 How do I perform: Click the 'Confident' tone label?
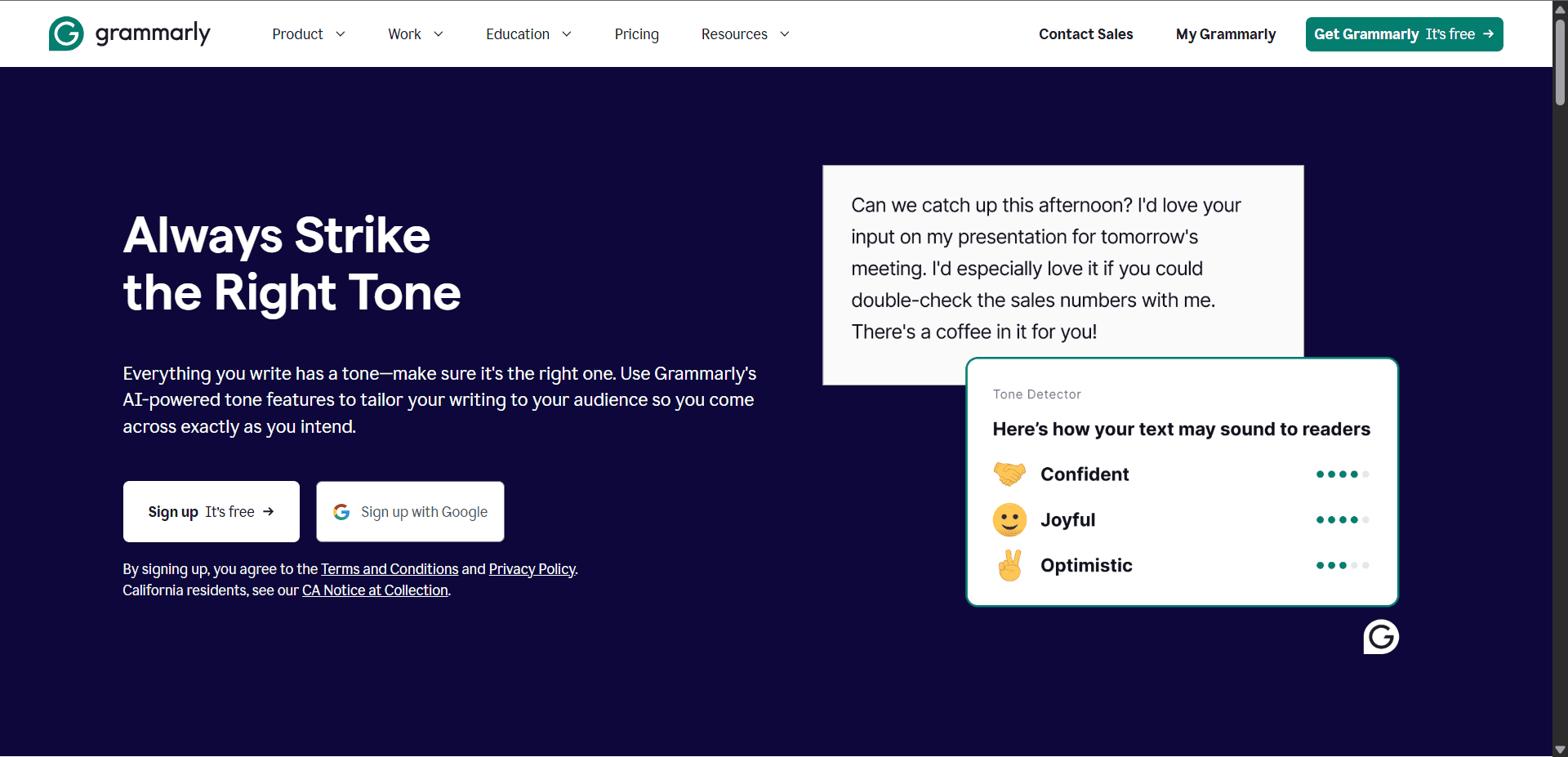click(x=1085, y=474)
